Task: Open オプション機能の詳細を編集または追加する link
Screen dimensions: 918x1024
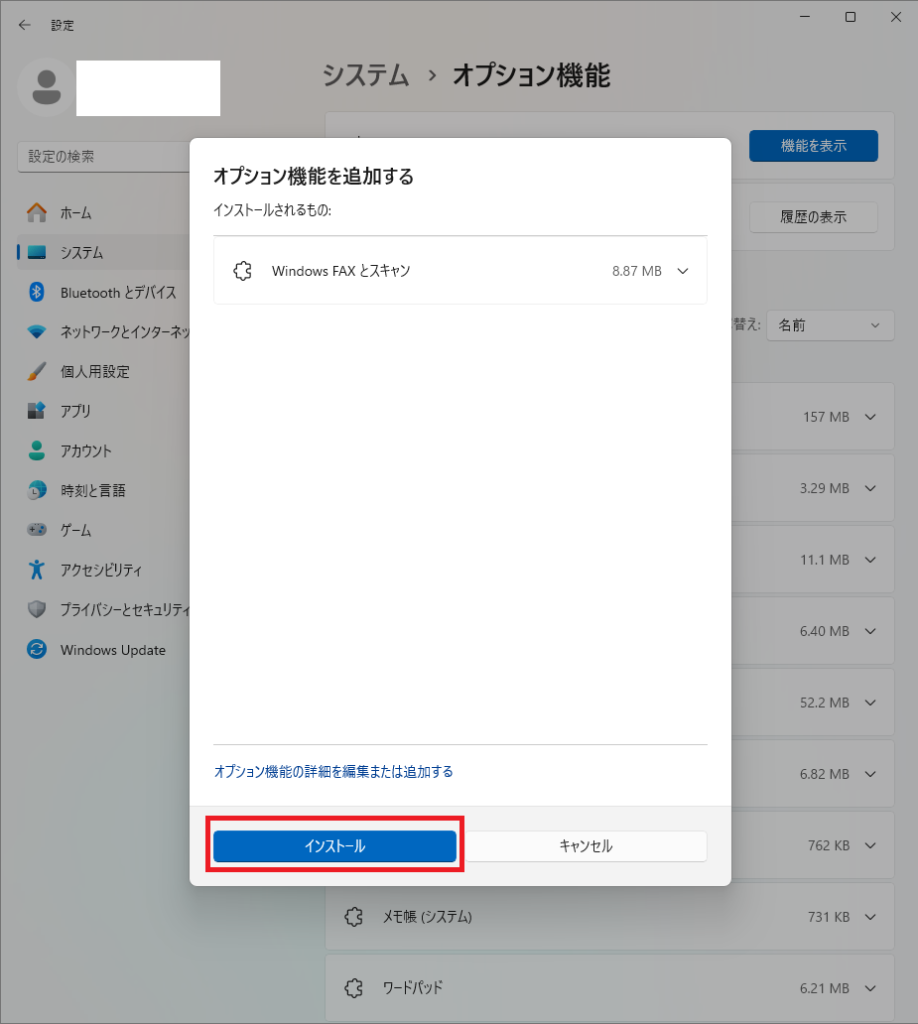Action: pos(334,771)
